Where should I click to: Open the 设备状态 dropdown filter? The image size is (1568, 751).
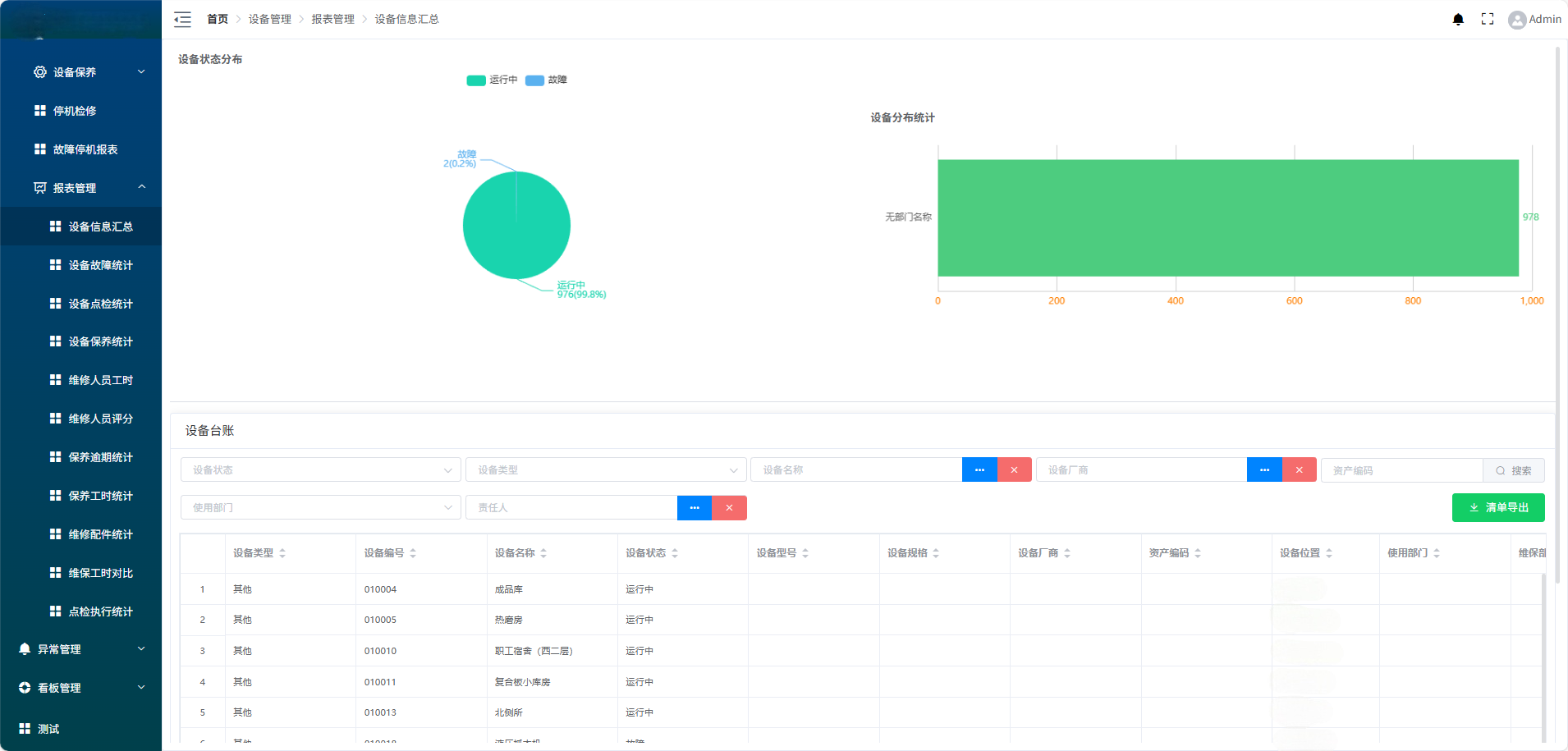(320, 470)
